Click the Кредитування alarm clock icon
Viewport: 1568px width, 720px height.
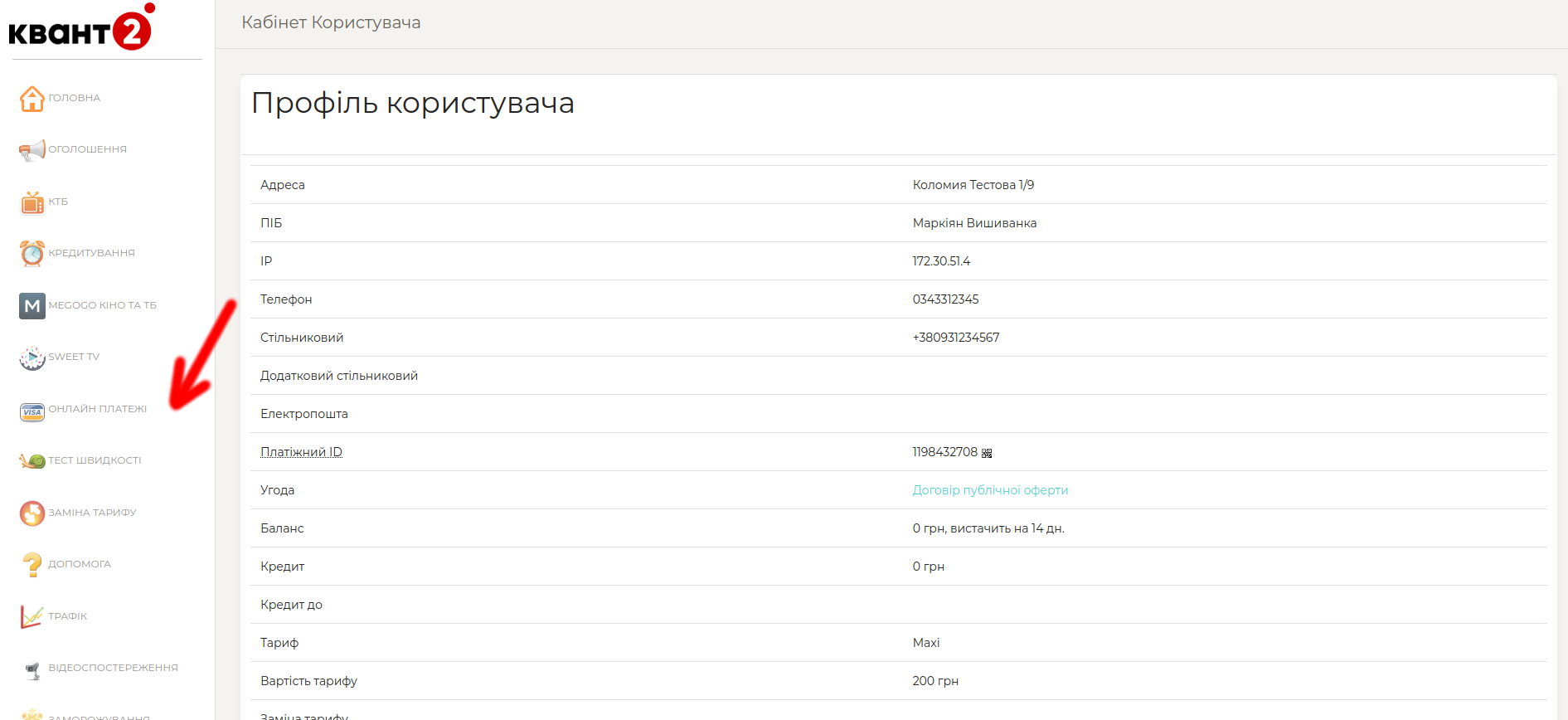tap(32, 254)
